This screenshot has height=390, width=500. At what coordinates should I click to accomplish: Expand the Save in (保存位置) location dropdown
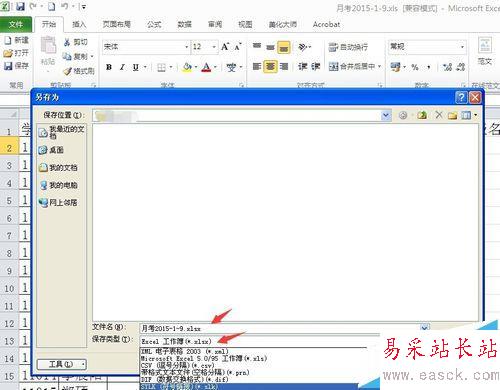[386, 115]
